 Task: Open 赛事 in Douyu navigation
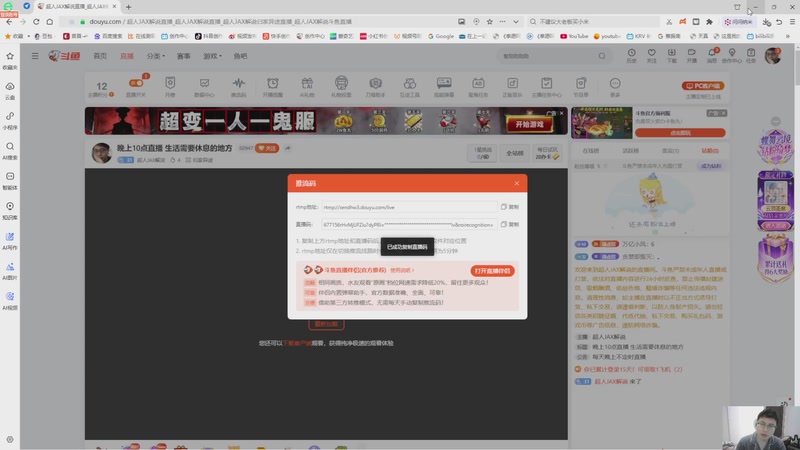(x=184, y=56)
